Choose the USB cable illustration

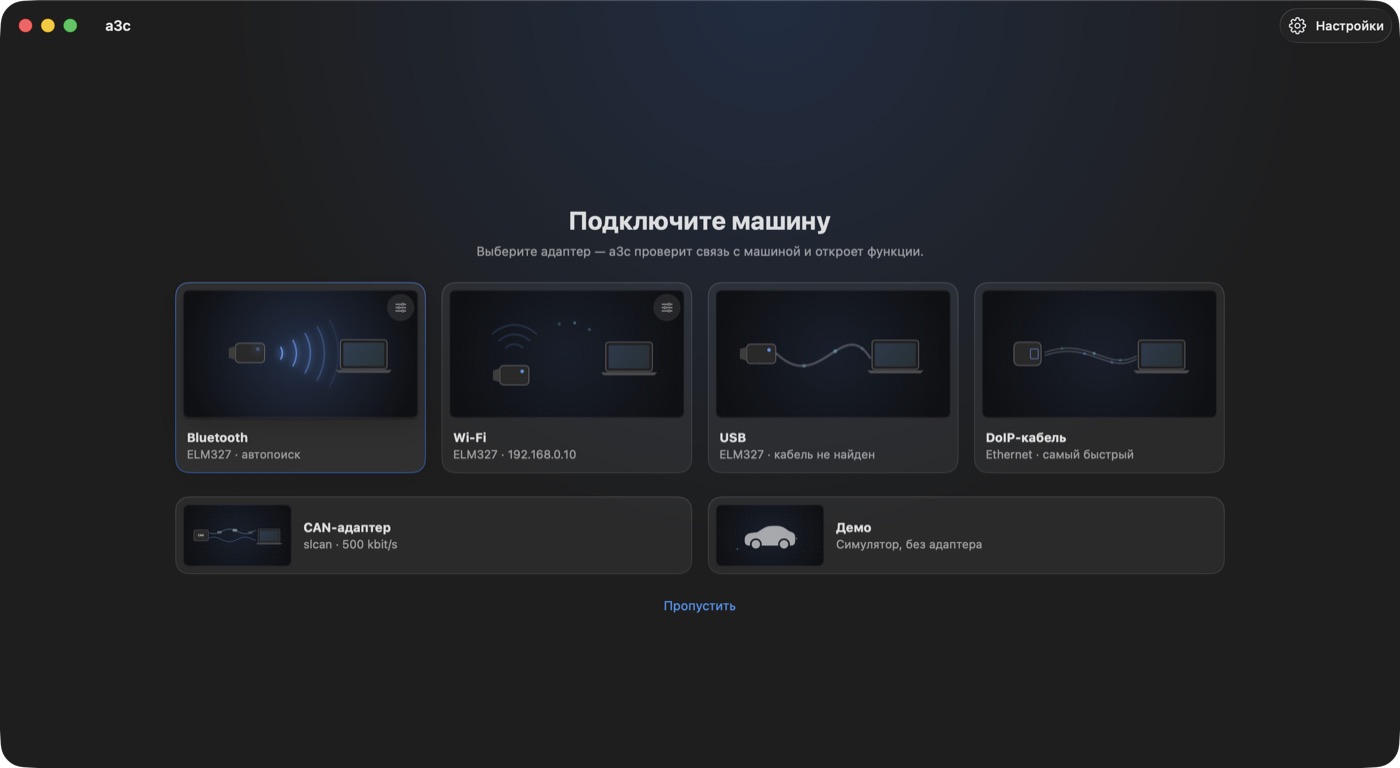833,354
